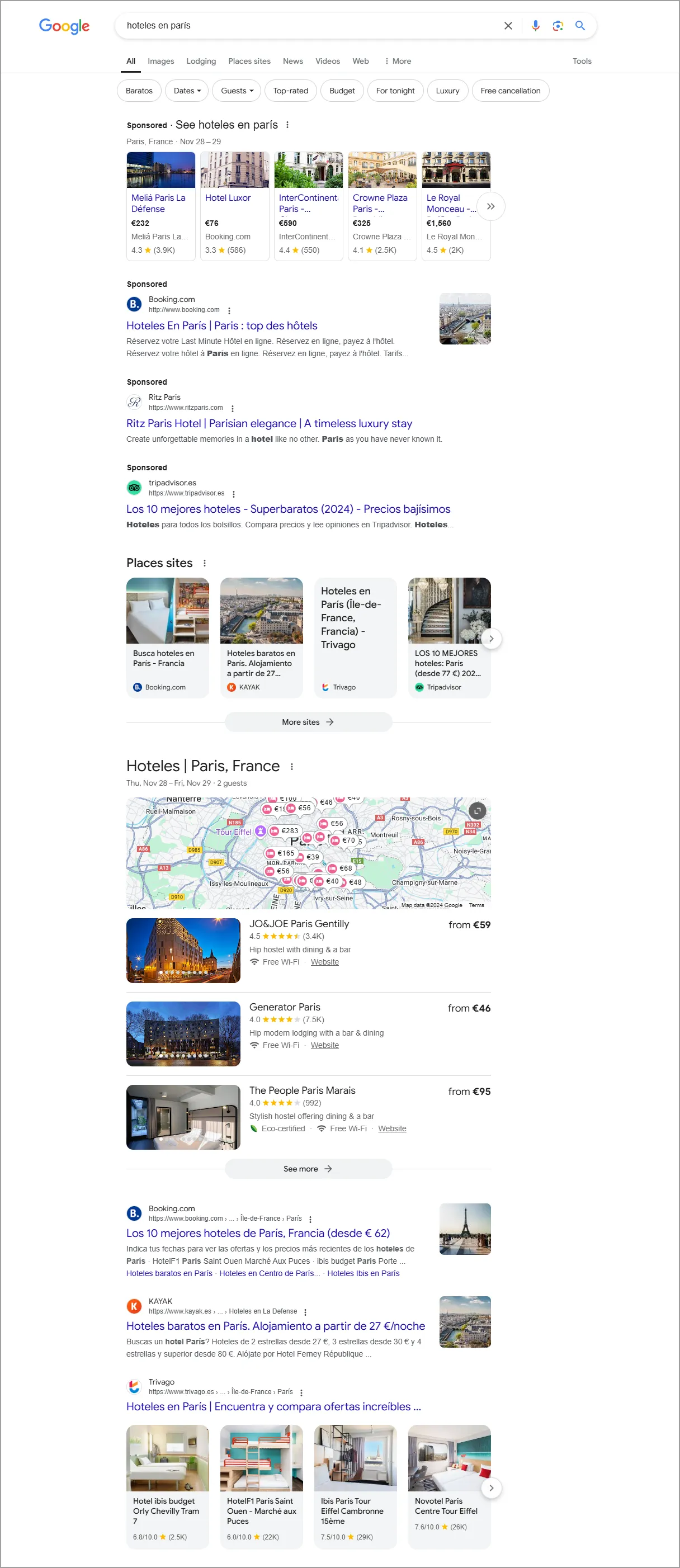The height and width of the screenshot is (1568, 680).
Task: Toggle the Free cancellation filter chip
Action: pos(510,91)
